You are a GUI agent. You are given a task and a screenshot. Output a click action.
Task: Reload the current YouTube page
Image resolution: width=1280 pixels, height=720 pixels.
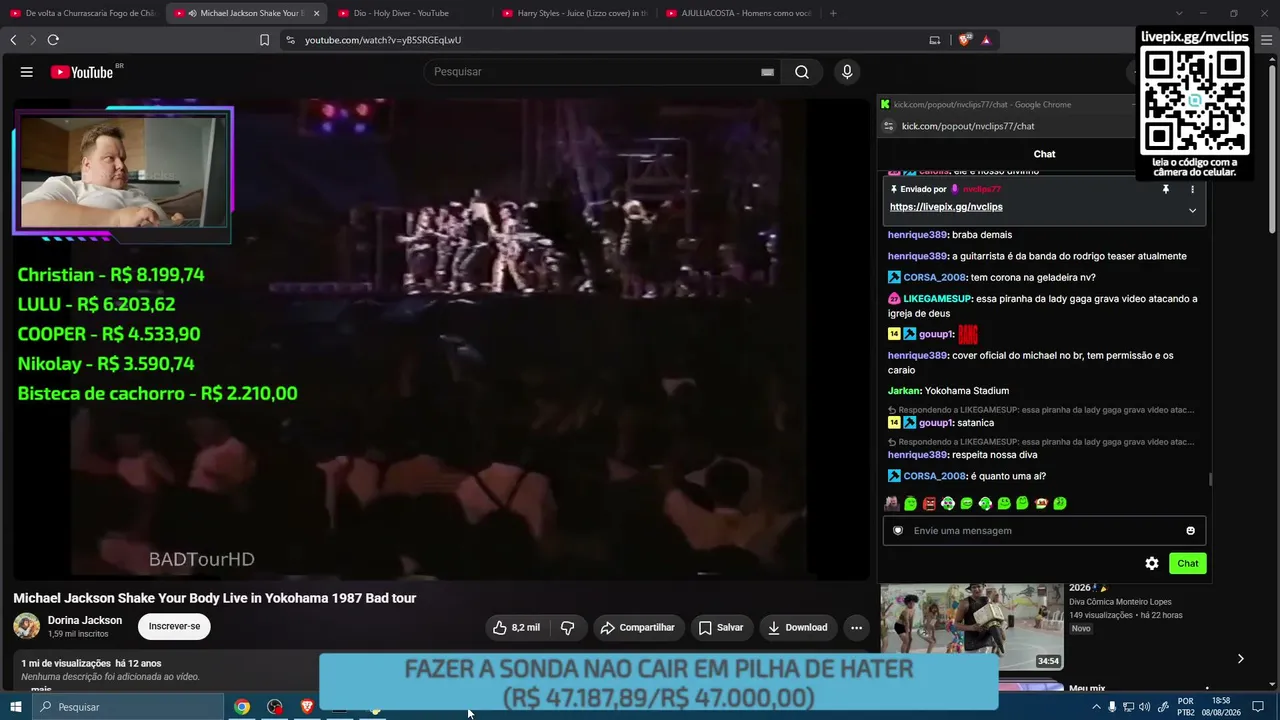[x=53, y=40]
